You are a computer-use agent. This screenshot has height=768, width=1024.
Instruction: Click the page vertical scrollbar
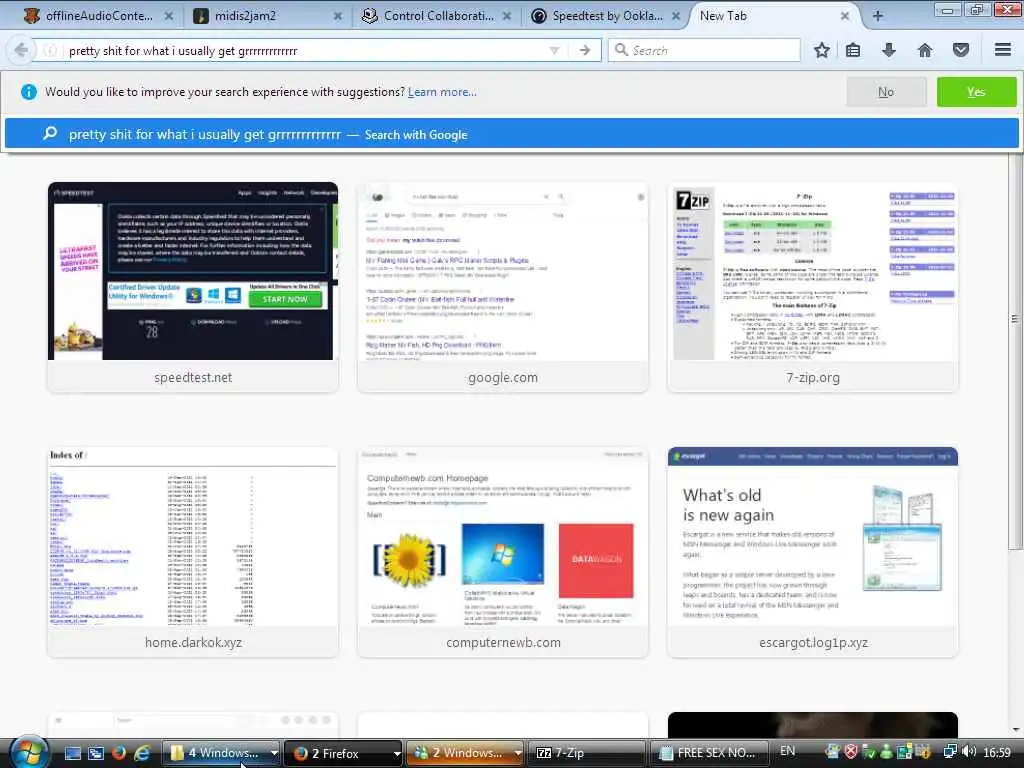[1015, 353]
